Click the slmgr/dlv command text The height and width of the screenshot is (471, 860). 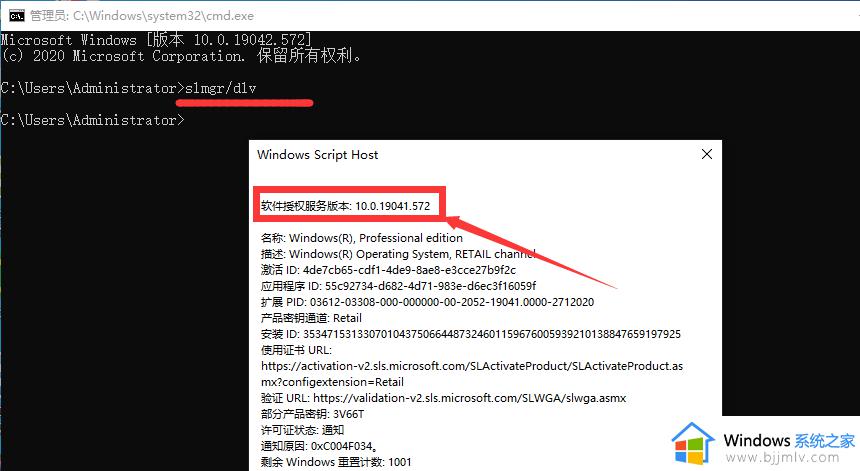point(220,88)
